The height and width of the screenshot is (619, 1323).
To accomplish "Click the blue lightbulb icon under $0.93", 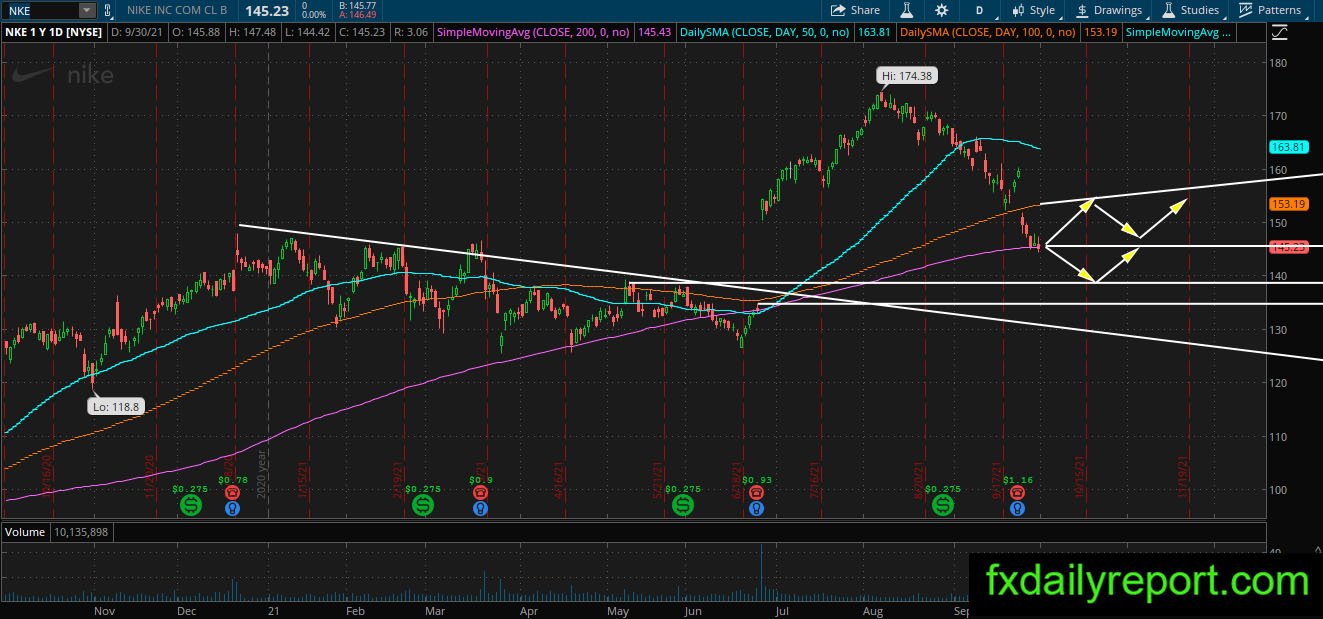I will click(x=757, y=508).
